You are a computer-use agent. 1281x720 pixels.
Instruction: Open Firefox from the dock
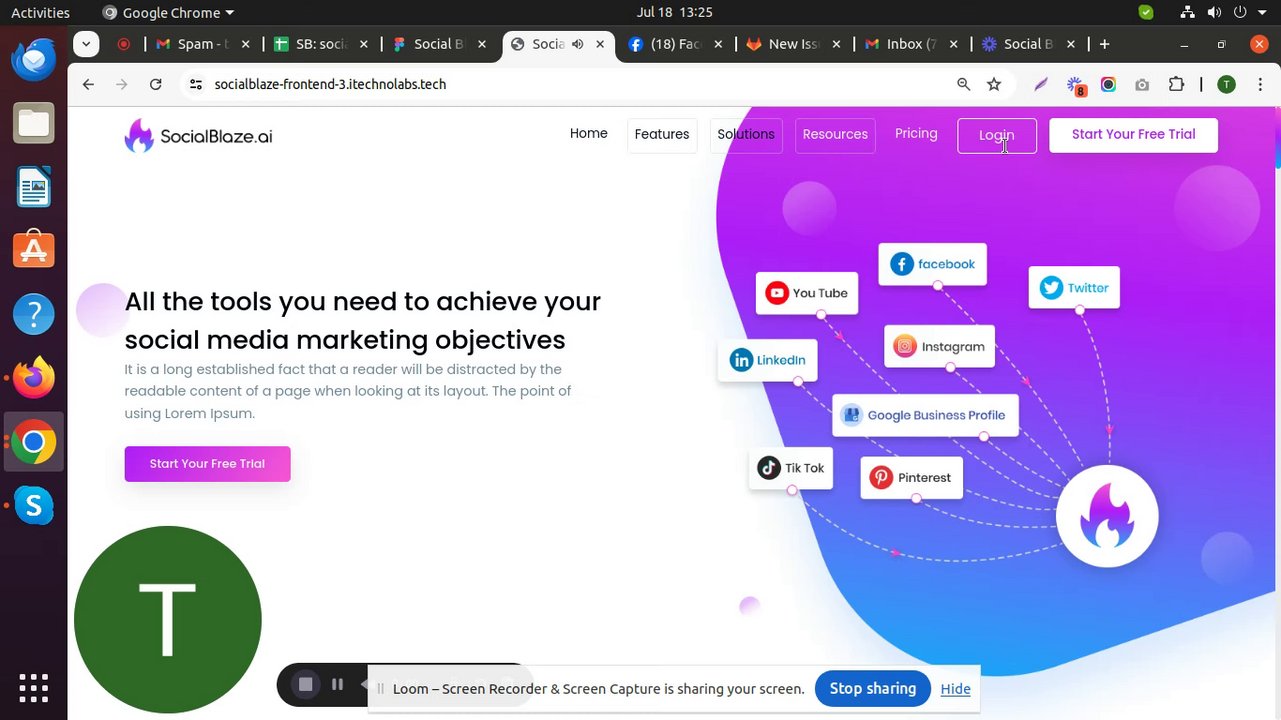33,378
